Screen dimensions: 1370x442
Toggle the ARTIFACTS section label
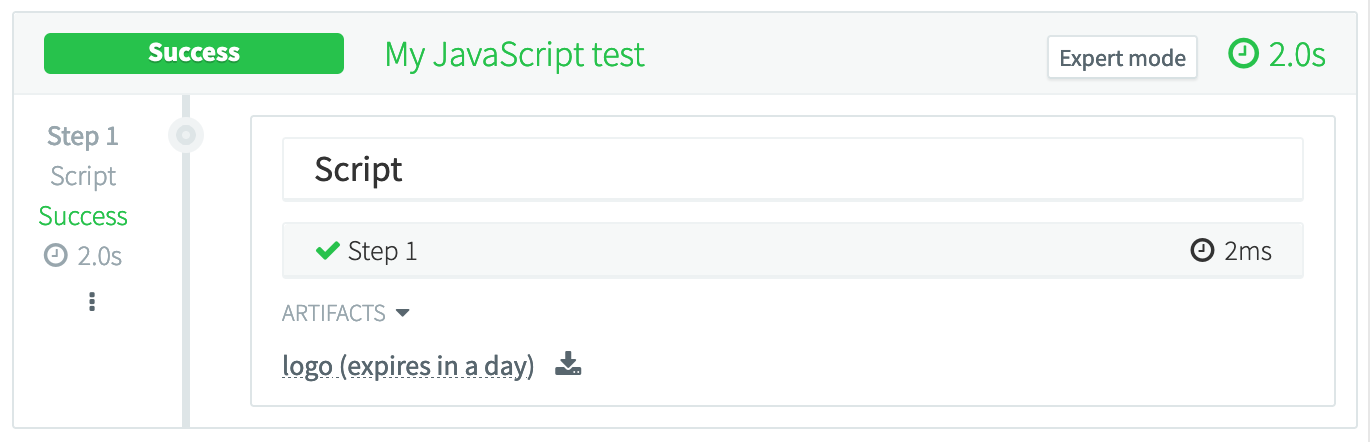click(334, 313)
